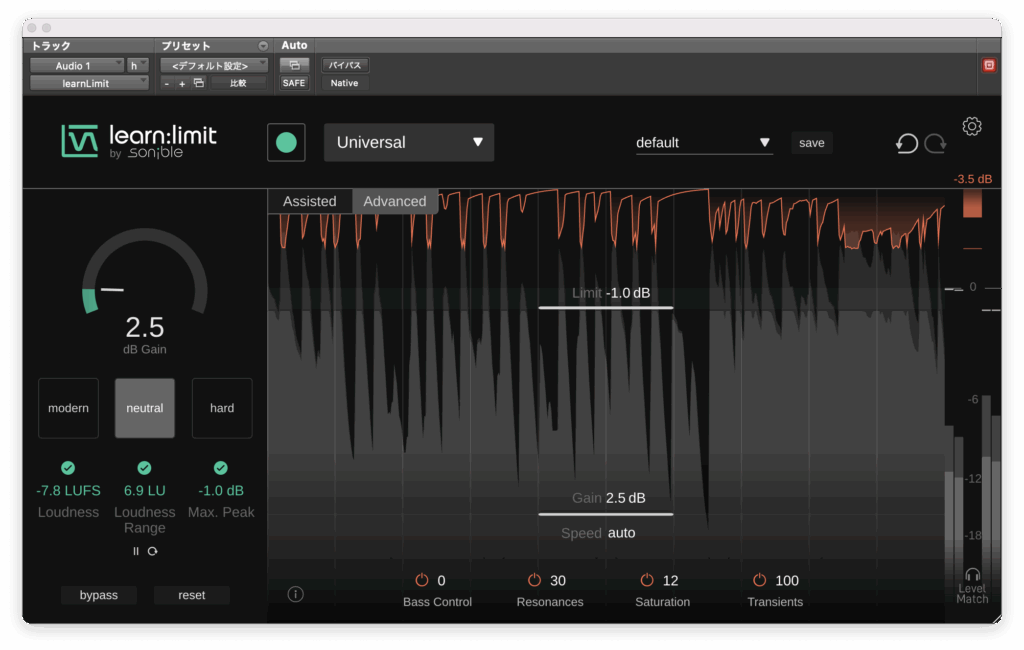Viewport: 1024px width, 650px height.
Task: Open the <デフォルト設定> preset dropdown
Action: (x=214, y=65)
